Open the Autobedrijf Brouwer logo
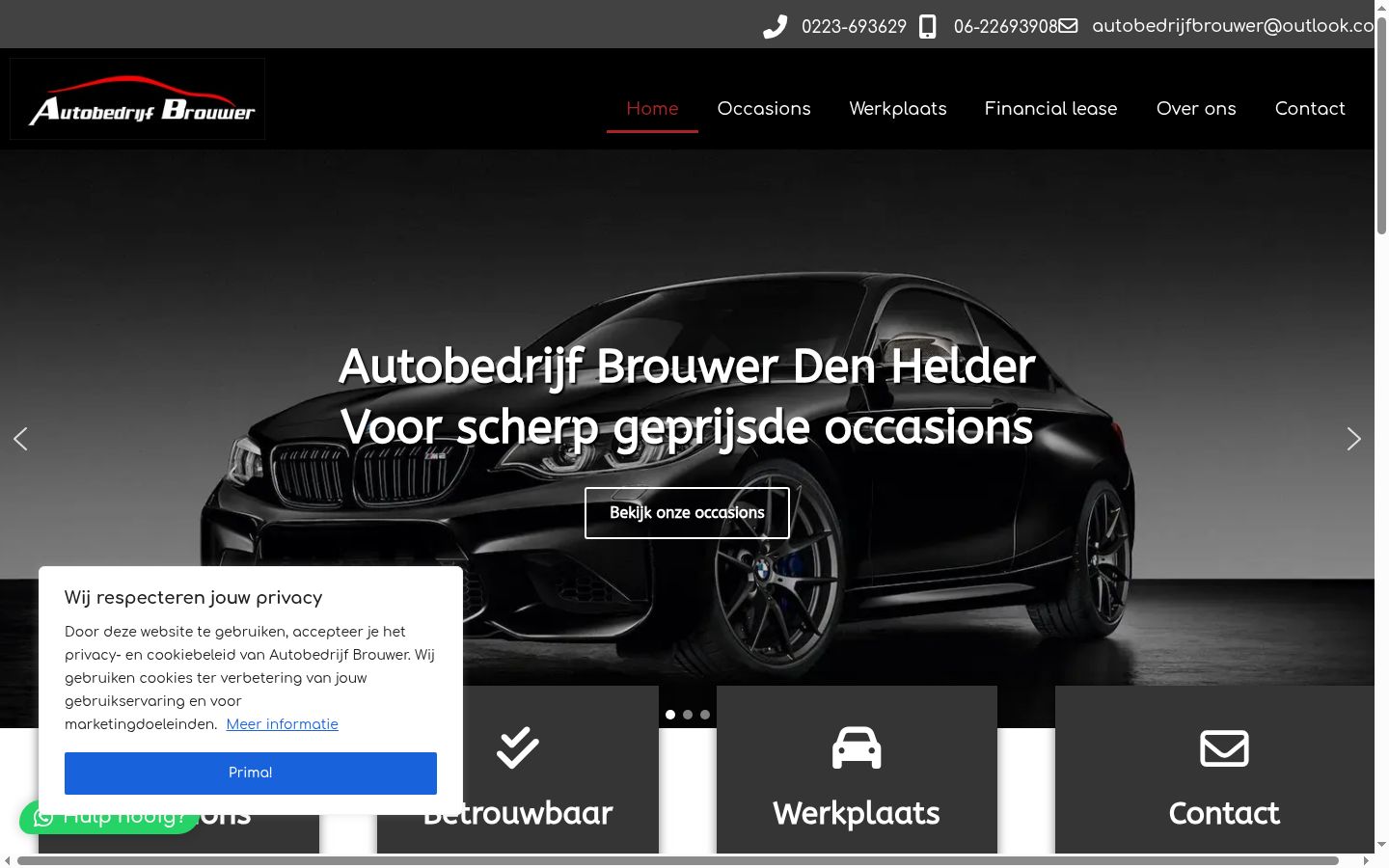This screenshot has height=868, width=1389. (x=137, y=99)
